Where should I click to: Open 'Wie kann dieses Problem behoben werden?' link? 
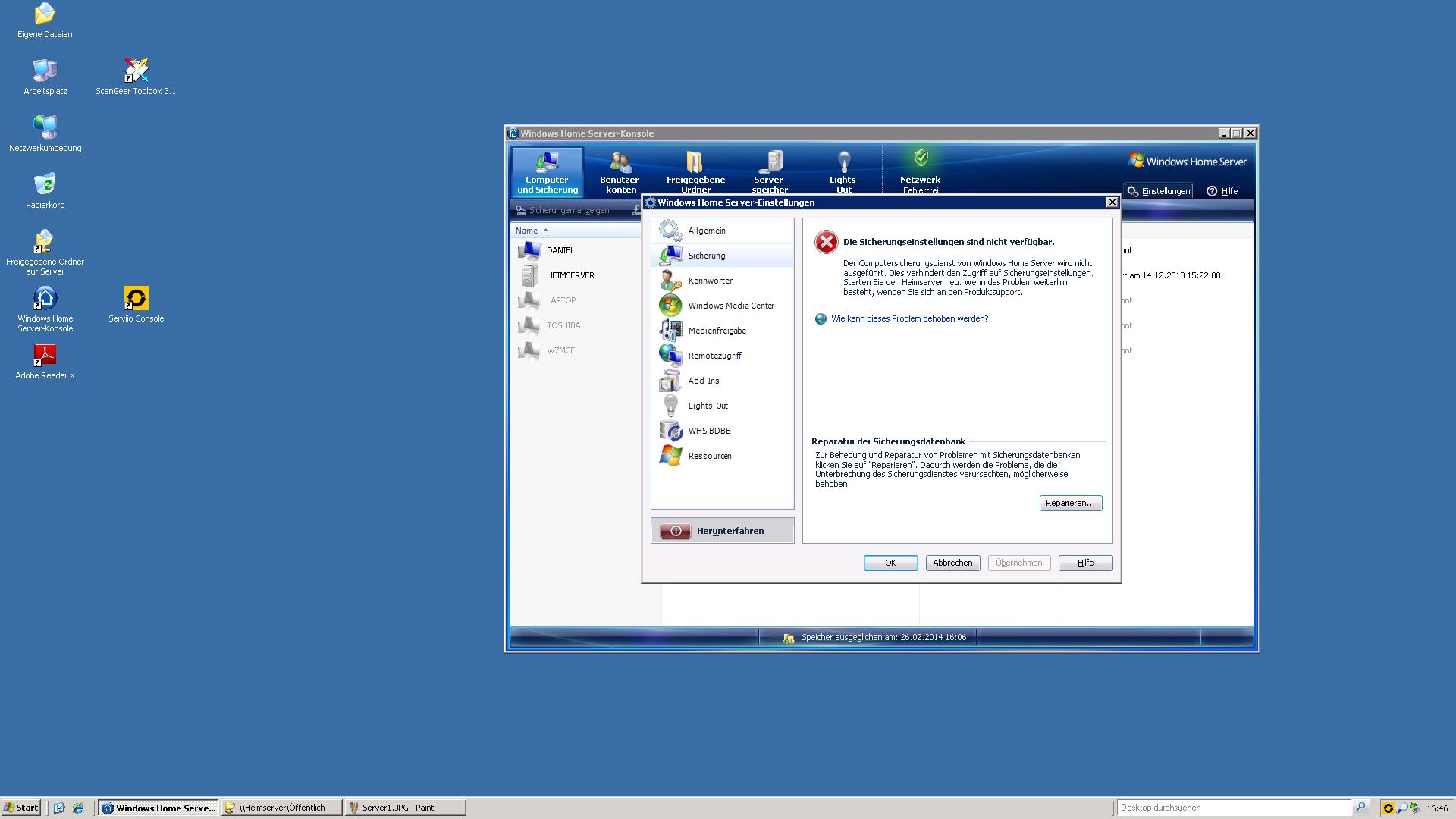point(909,318)
